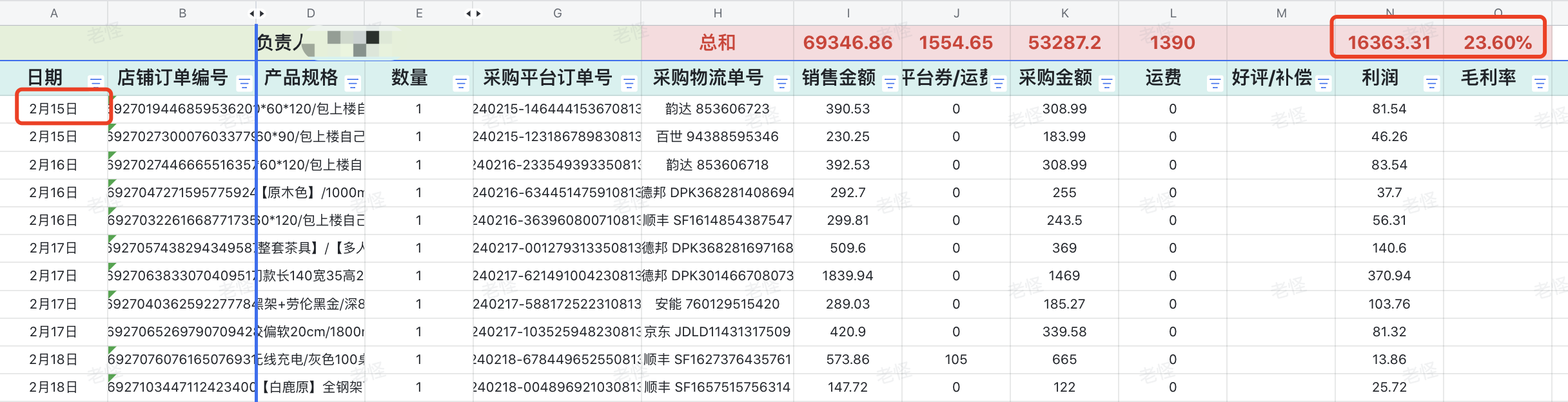The height and width of the screenshot is (402, 1568).
Task: Open the 采购物流单号 filter icon
Action: [x=781, y=83]
